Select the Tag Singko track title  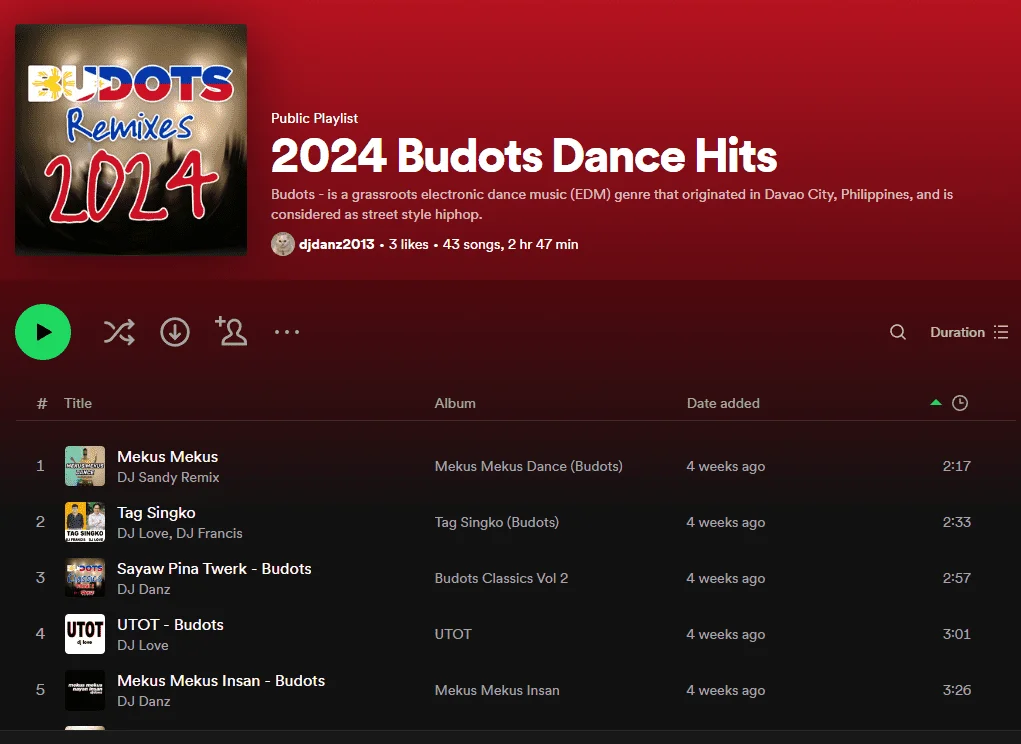pos(156,512)
